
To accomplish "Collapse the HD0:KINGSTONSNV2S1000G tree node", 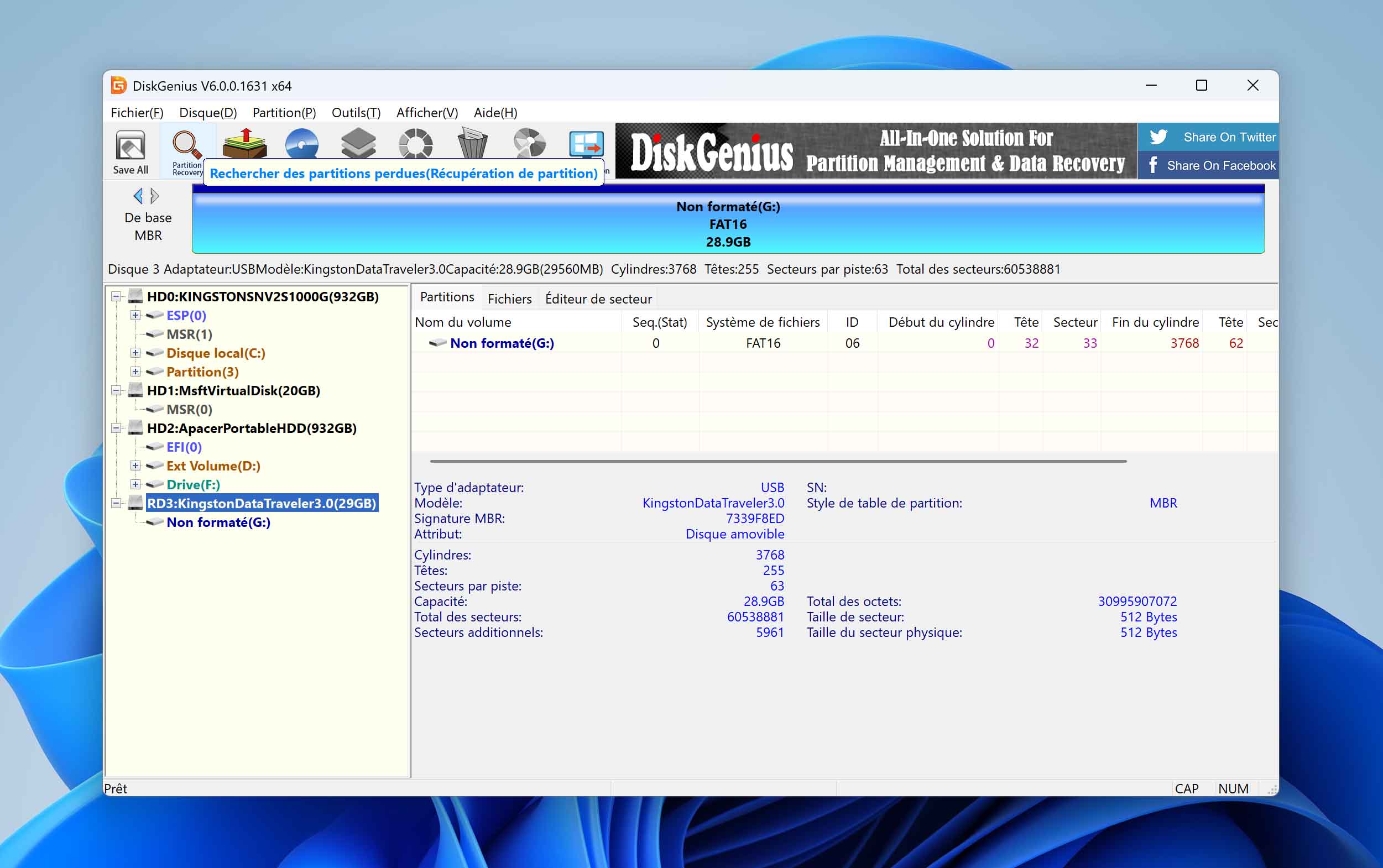I will [117, 297].
